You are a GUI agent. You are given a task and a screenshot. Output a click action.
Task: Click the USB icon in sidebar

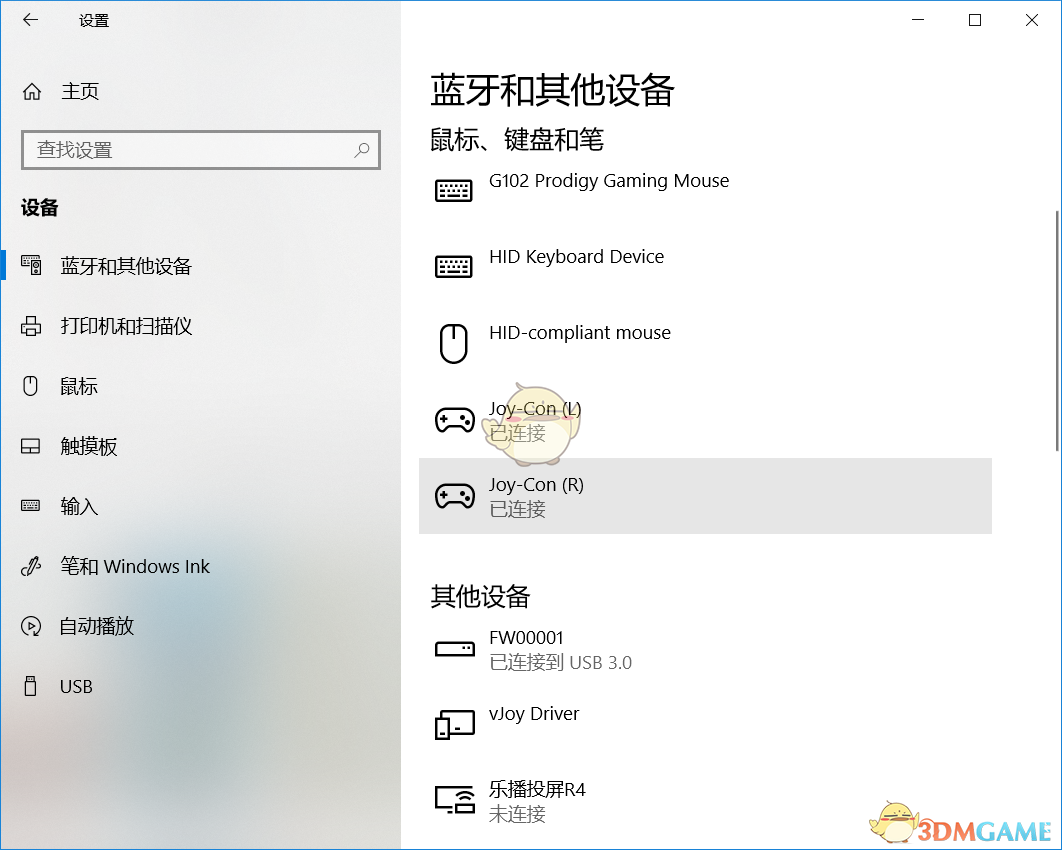point(30,685)
